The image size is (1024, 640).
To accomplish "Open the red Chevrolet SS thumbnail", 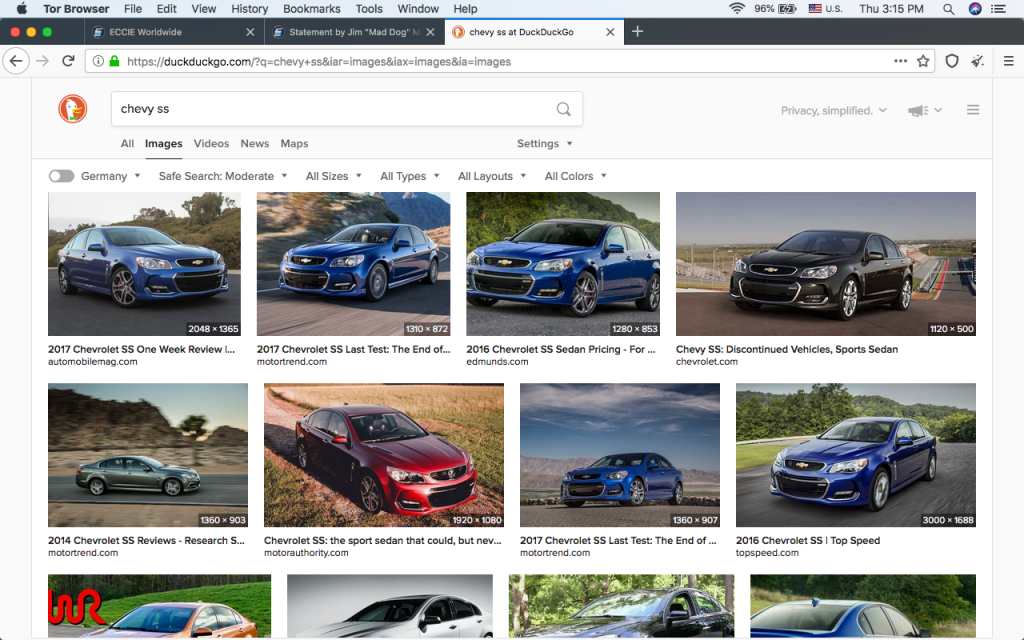I will [x=384, y=455].
